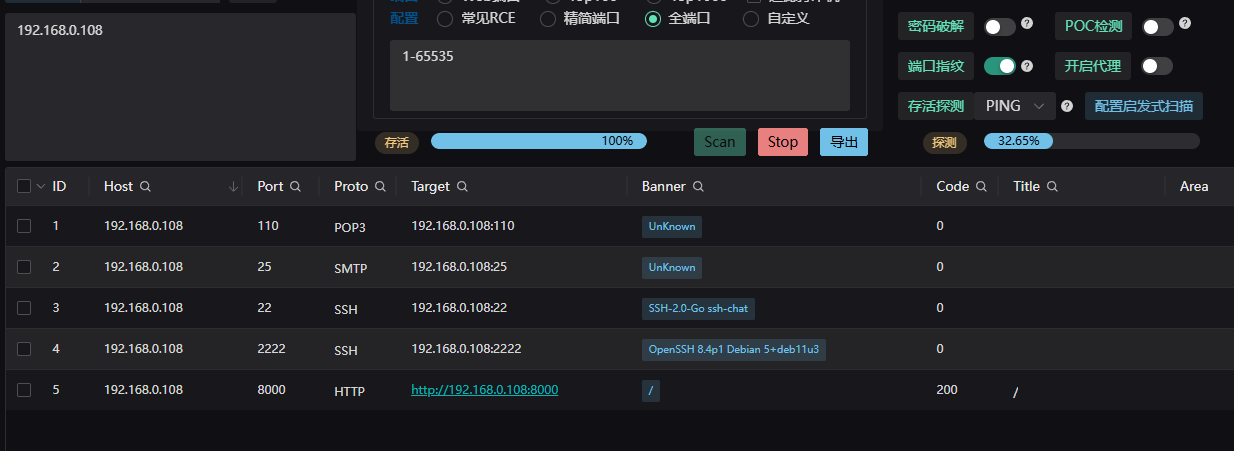Toggle the 密码破解 switch
Viewport: 1234px width, 451px height.
coord(1000,27)
